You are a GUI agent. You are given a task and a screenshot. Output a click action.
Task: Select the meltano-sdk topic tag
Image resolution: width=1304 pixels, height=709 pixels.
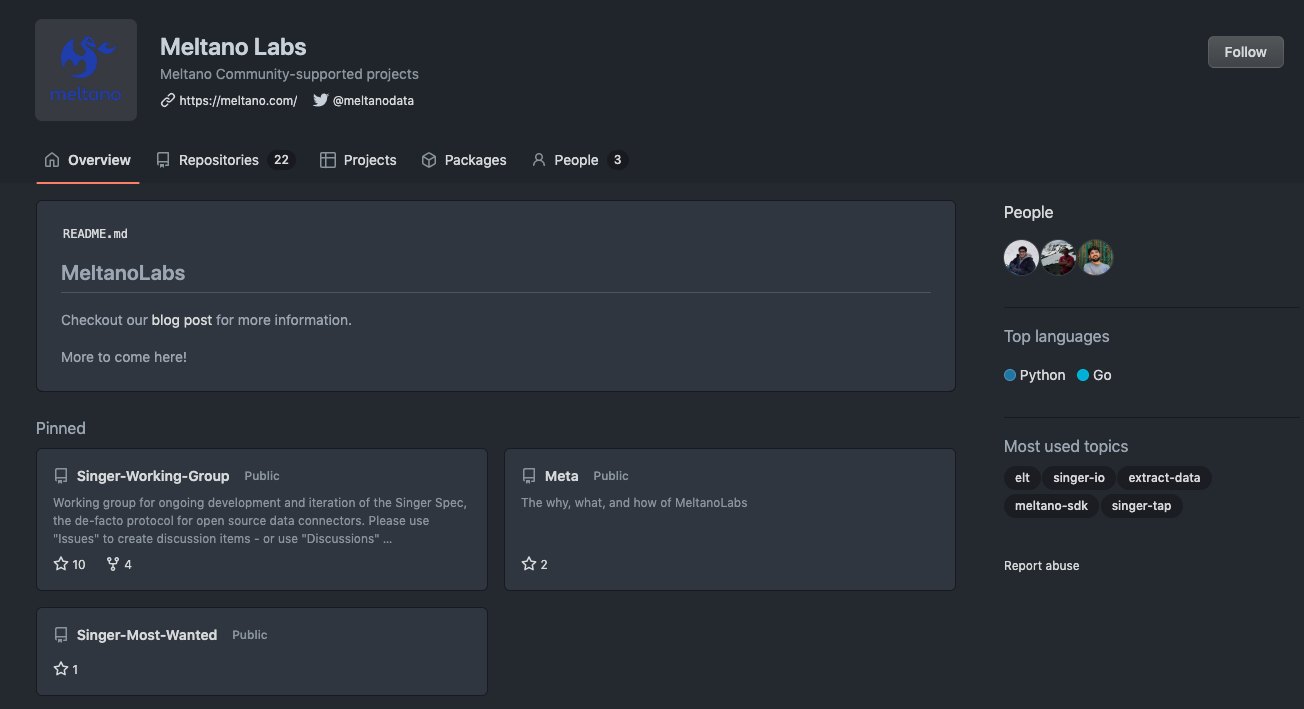point(1051,506)
